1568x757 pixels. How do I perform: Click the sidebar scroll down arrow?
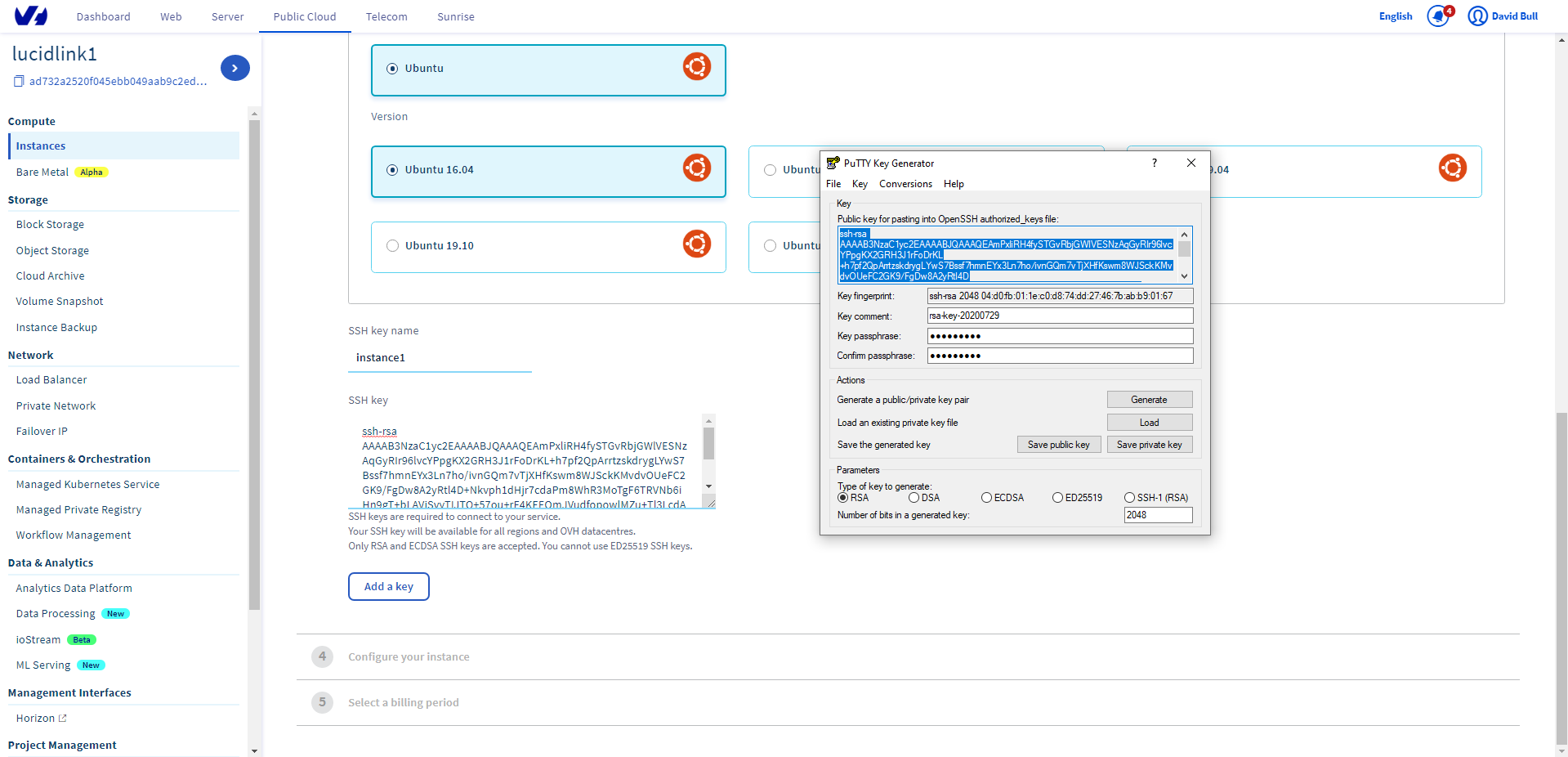(x=254, y=750)
